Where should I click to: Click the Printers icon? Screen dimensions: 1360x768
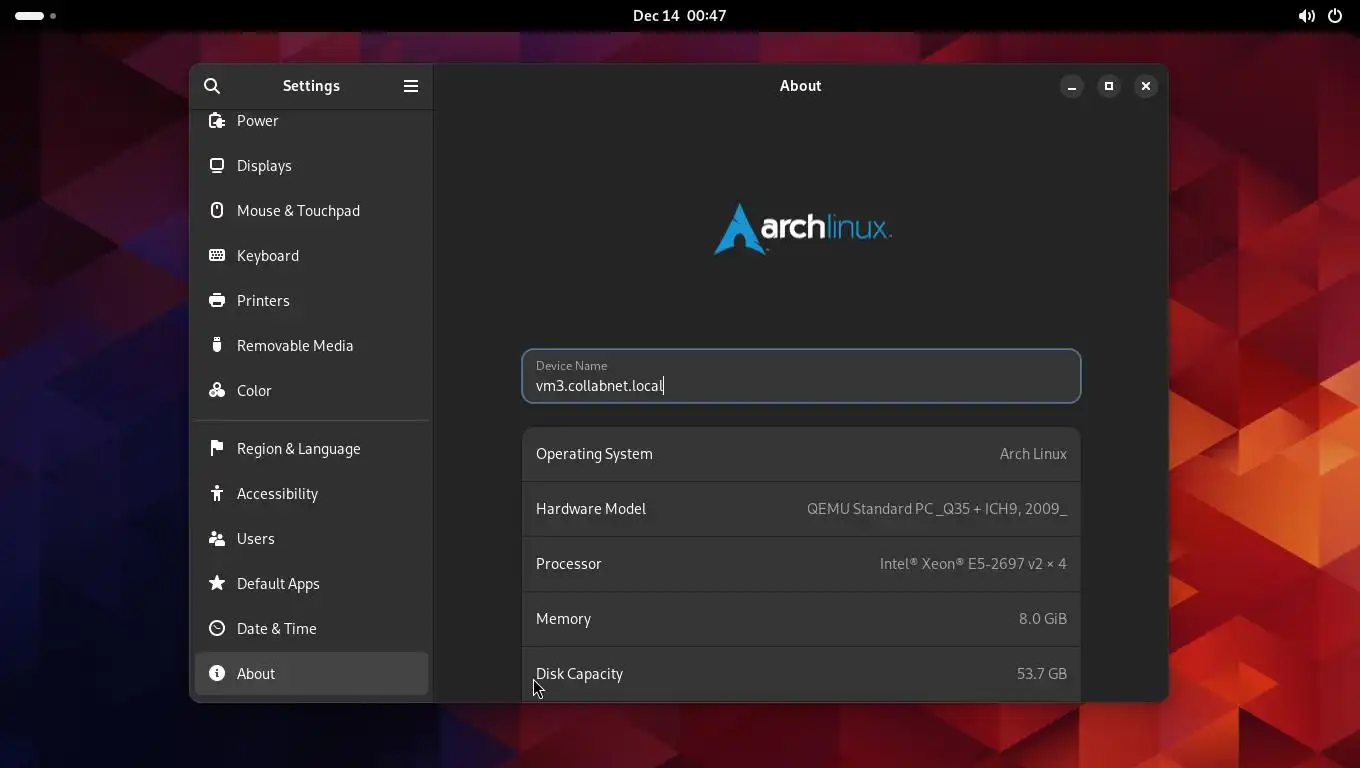(217, 301)
